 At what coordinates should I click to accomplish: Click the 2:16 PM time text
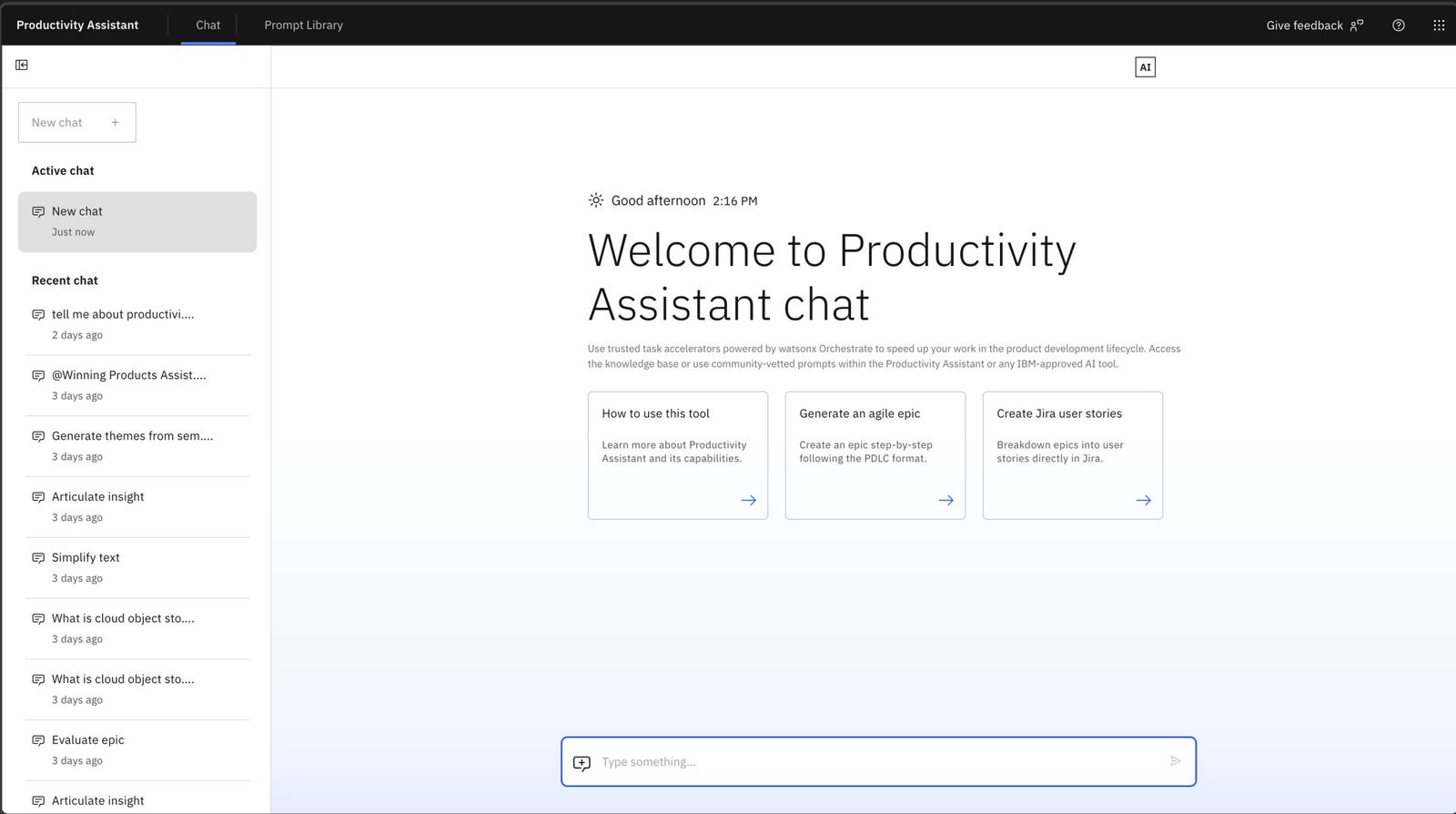pos(735,201)
